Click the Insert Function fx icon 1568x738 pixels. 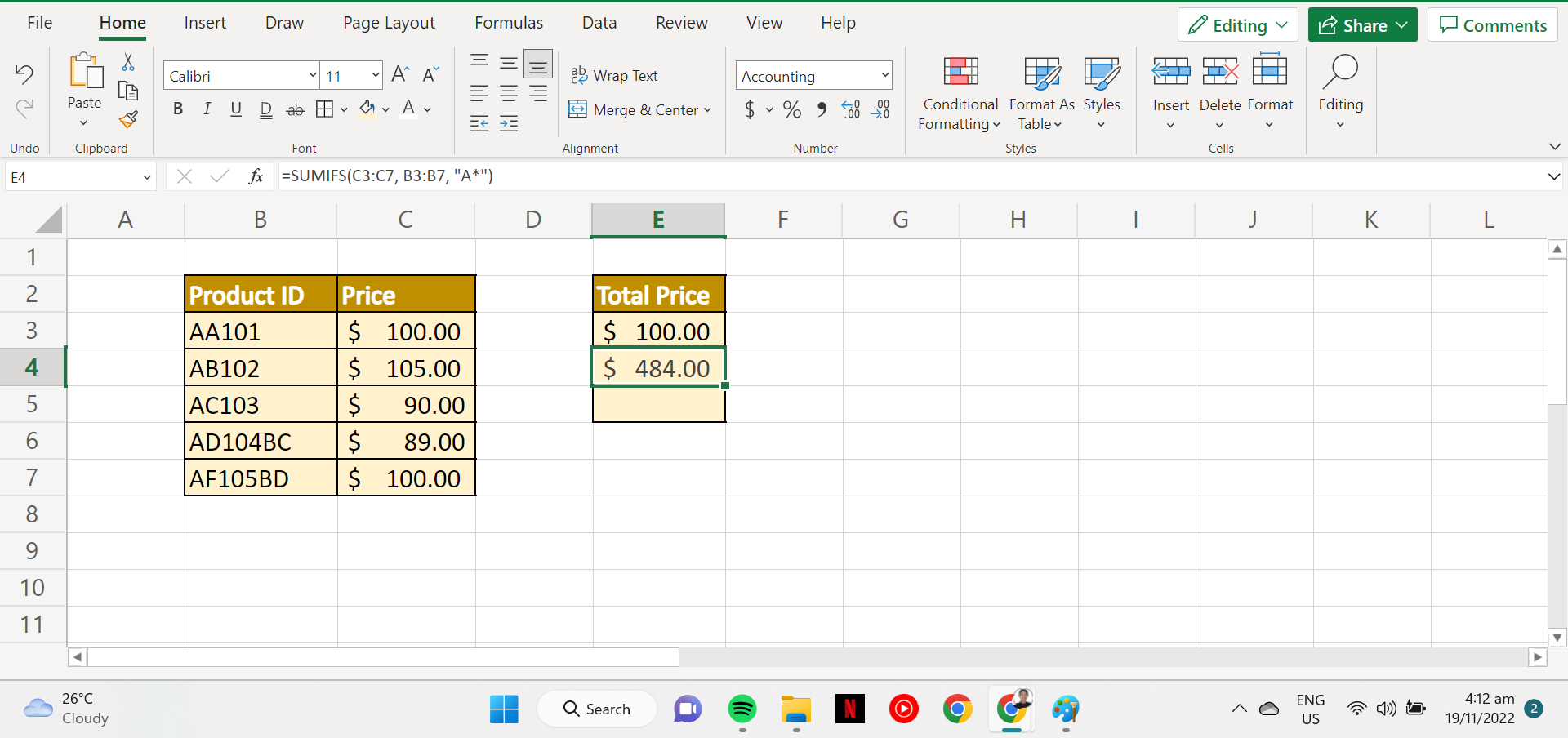[256, 176]
